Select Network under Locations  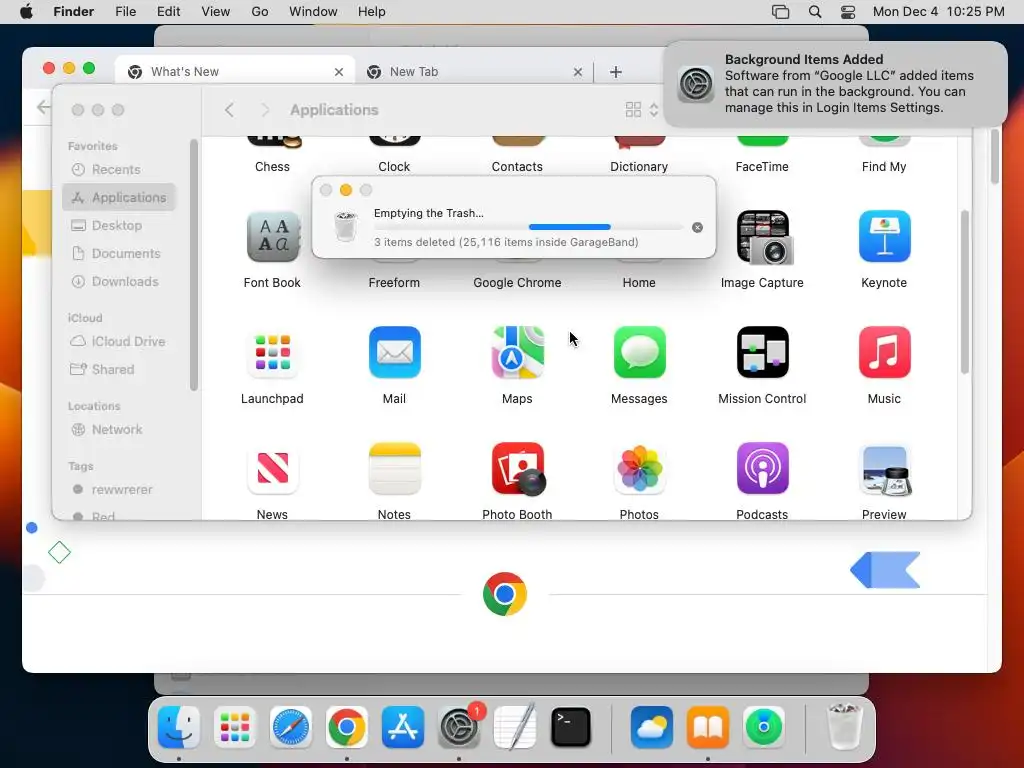coord(120,430)
